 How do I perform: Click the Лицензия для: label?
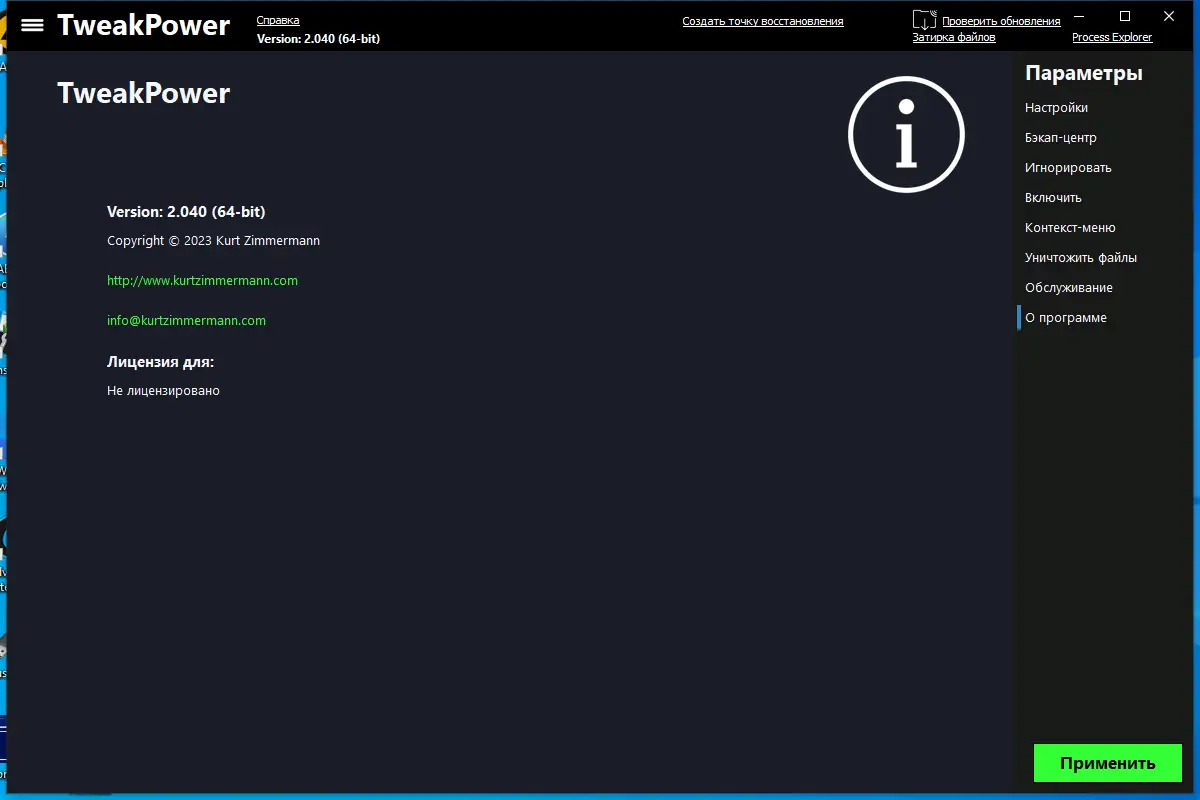point(160,362)
